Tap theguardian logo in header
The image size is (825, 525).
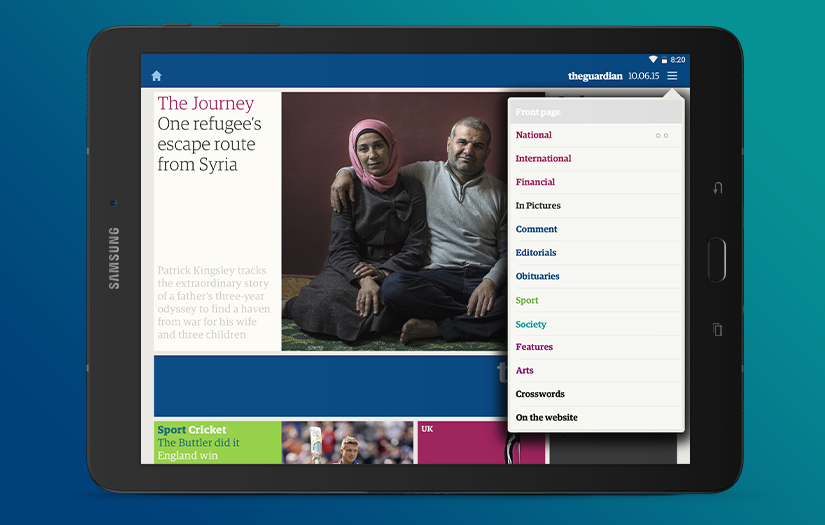(595, 76)
